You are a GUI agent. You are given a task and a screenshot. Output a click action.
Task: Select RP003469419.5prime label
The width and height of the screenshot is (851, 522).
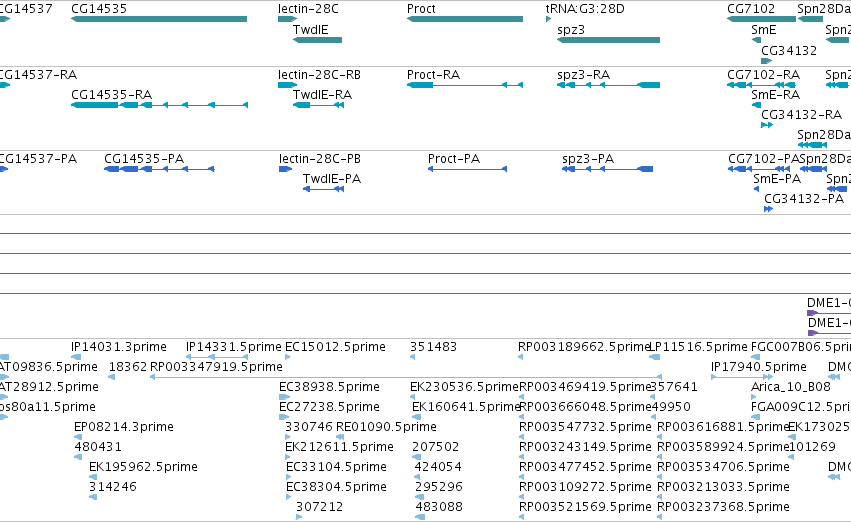[x=585, y=387]
